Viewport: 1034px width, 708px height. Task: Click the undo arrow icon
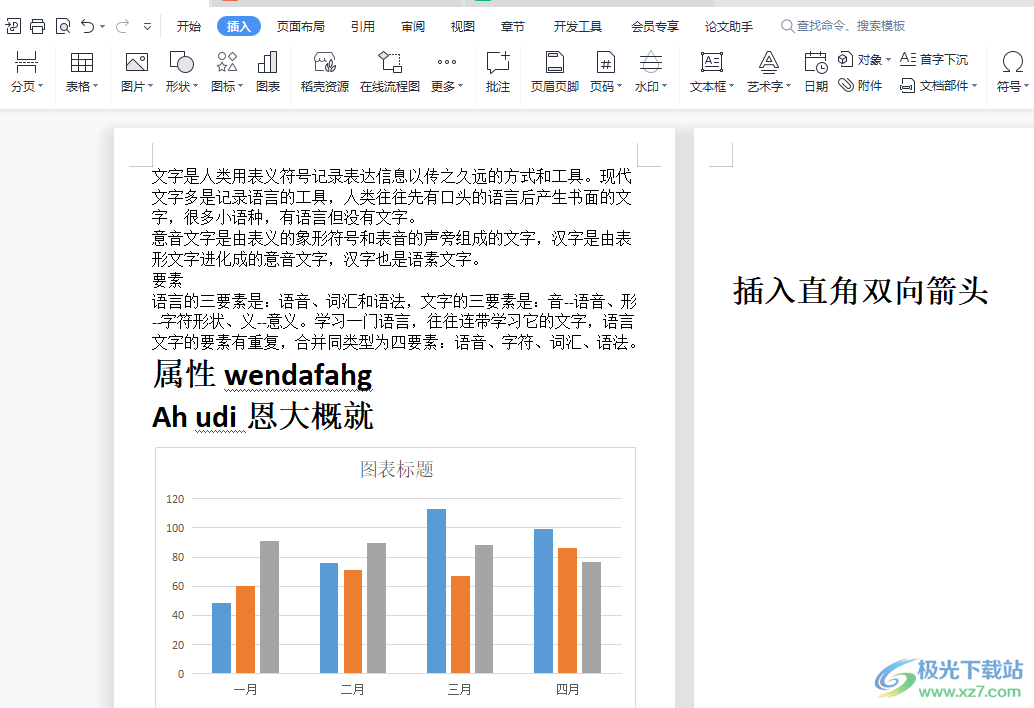[88, 26]
